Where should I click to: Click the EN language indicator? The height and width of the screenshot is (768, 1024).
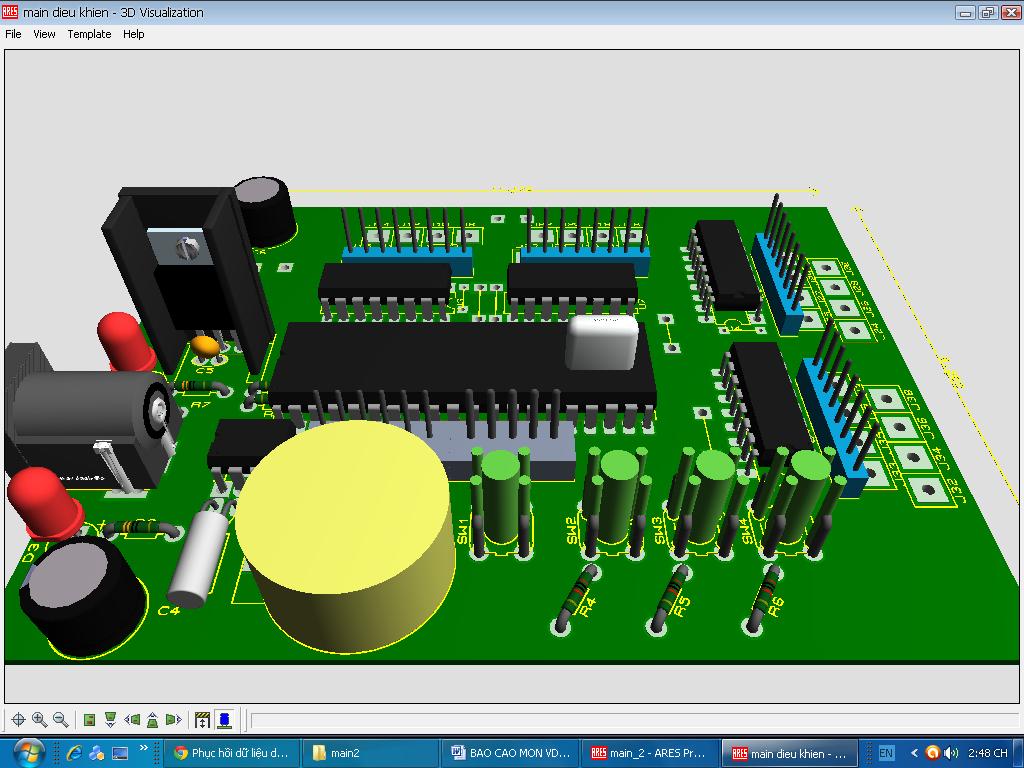[x=886, y=753]
